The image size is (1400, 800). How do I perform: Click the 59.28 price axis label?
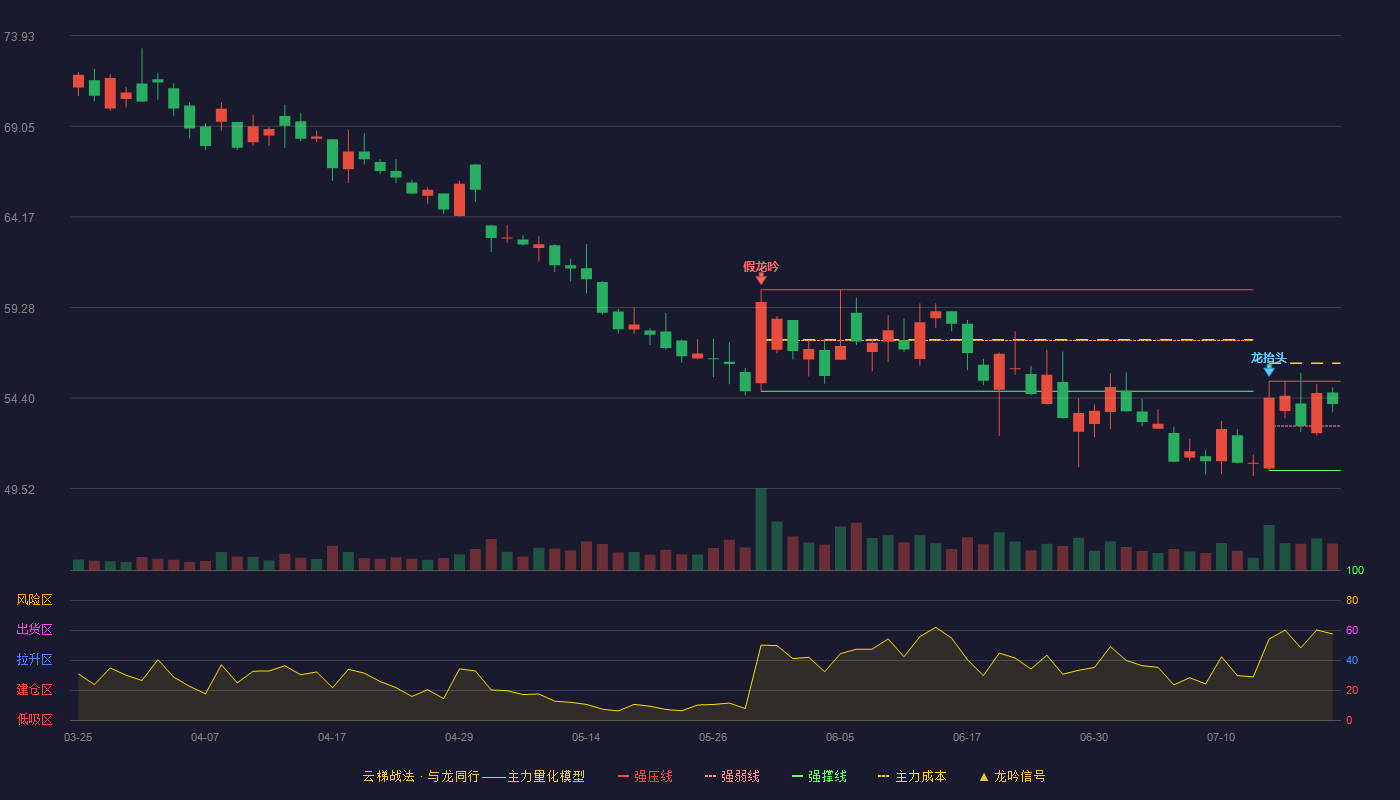point(19,309)
